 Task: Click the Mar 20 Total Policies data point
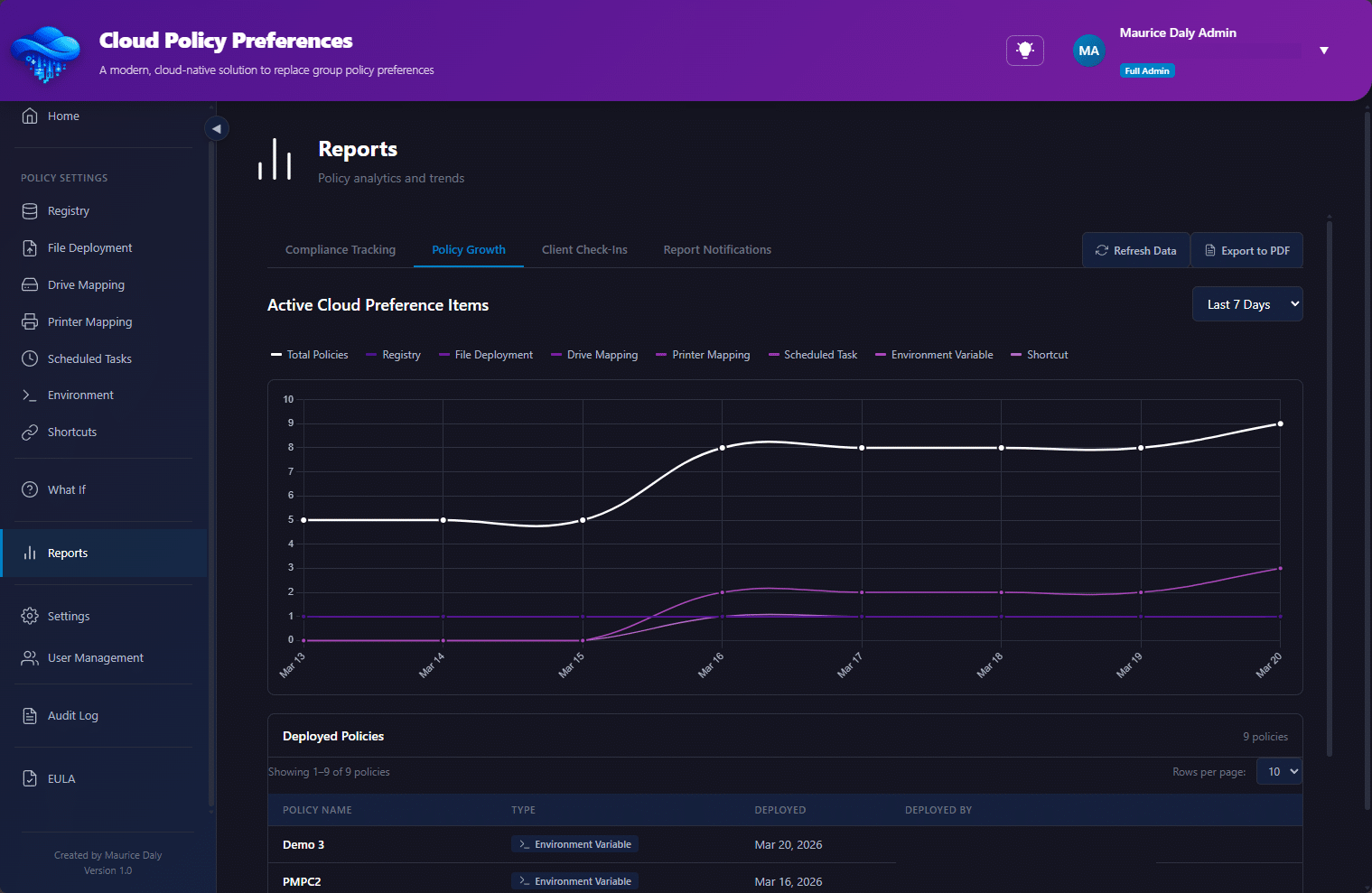[x=1280, y=423]
